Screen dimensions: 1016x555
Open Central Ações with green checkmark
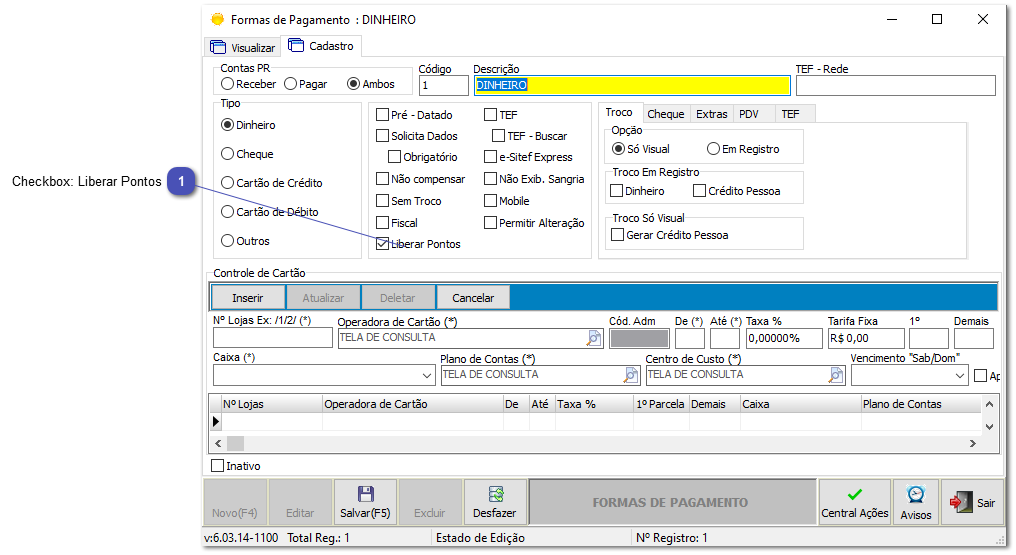point(855,502)
